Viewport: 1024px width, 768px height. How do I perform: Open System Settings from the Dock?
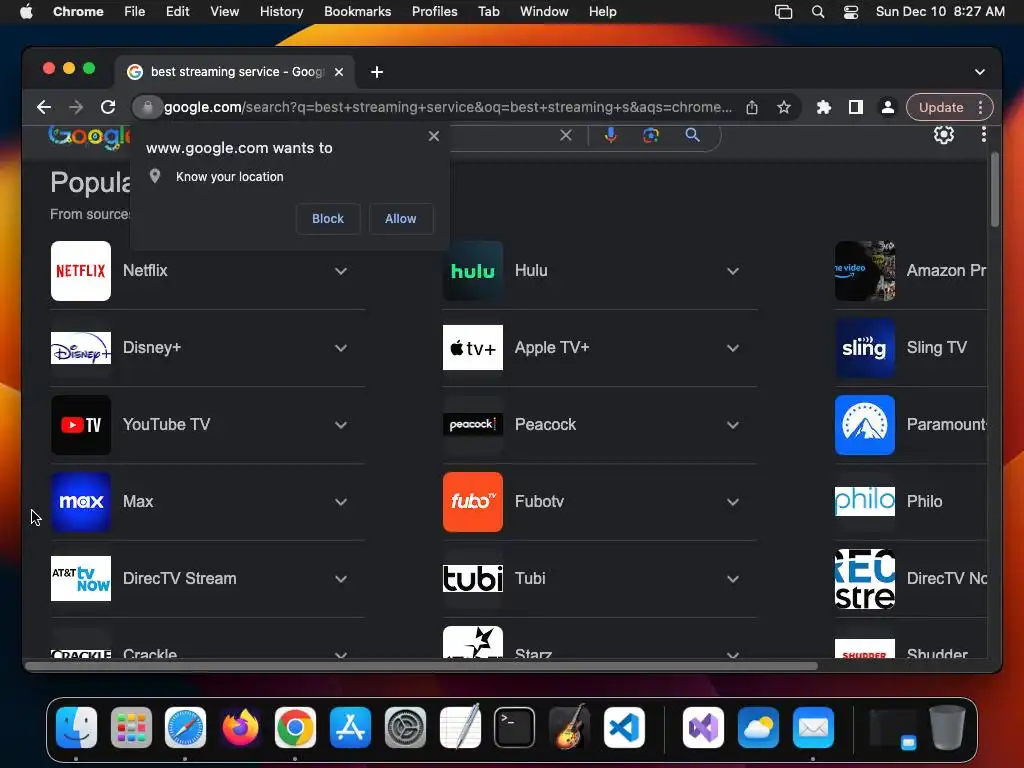pos(405,727)
